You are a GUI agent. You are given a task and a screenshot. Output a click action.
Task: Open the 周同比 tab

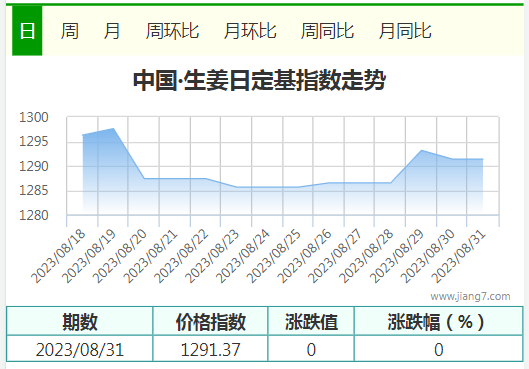(x=327, y=31)
